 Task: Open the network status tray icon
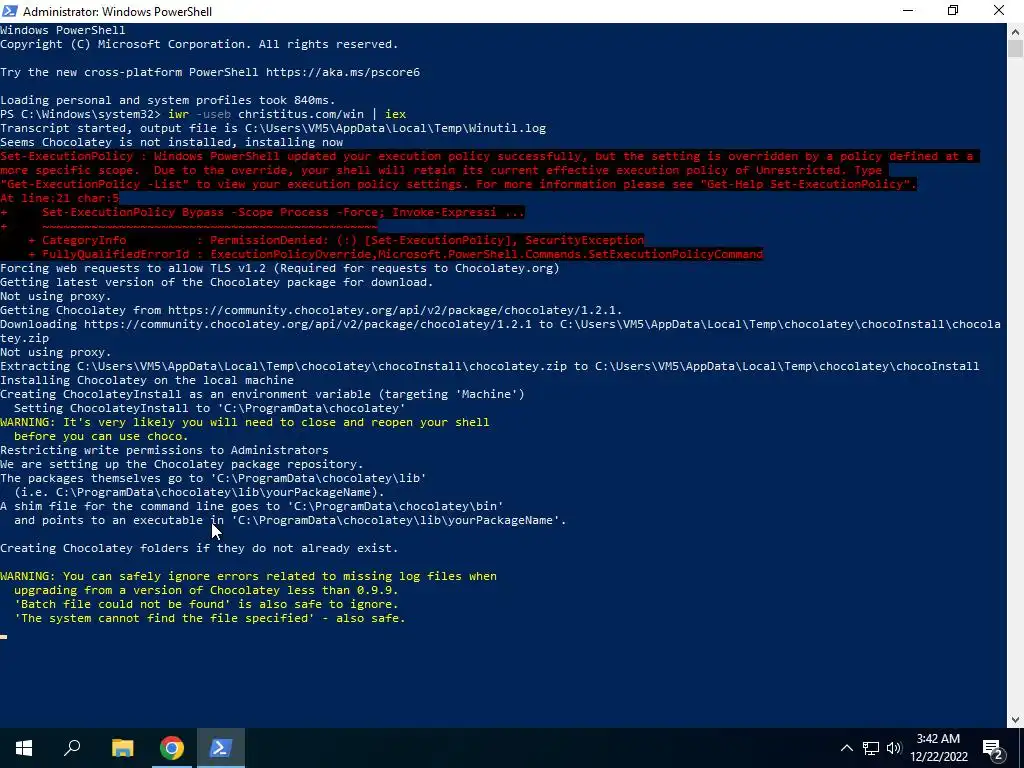coord(871,748)
